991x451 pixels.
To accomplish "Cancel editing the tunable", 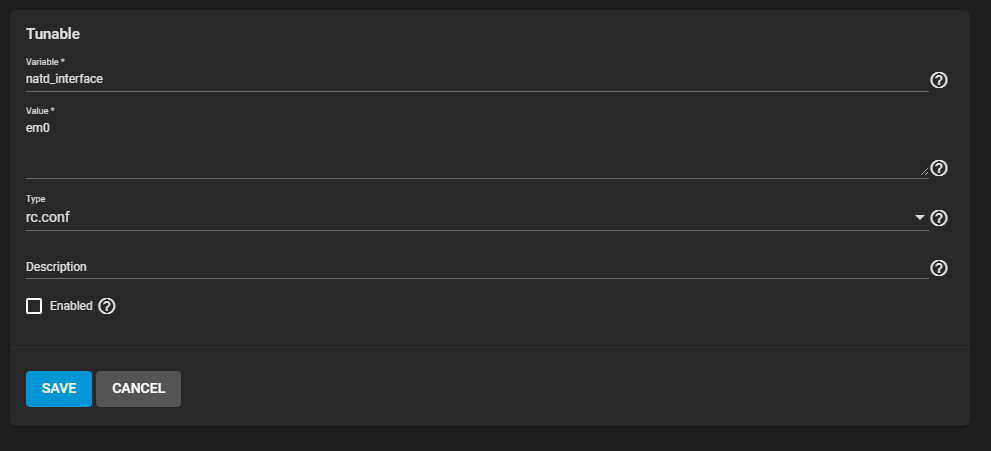I will click(138, 389).
